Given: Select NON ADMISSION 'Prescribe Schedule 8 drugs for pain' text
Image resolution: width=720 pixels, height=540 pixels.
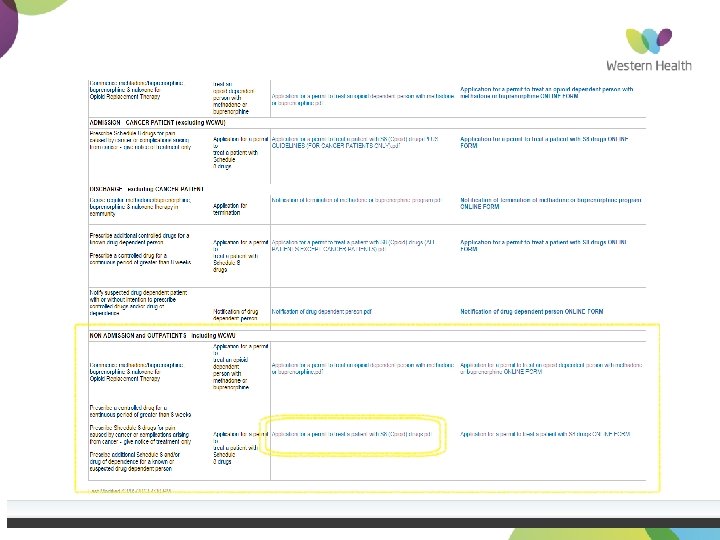Looking at the screenshot, I should point(139,434).
